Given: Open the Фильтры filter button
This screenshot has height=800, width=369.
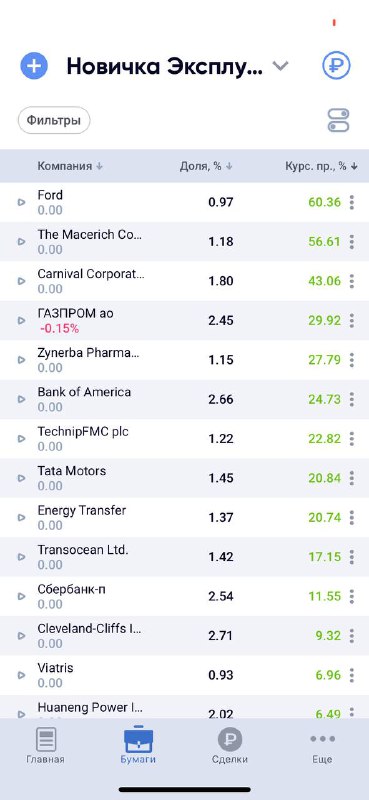Looking at the screenshot, I should pos(54,120).
